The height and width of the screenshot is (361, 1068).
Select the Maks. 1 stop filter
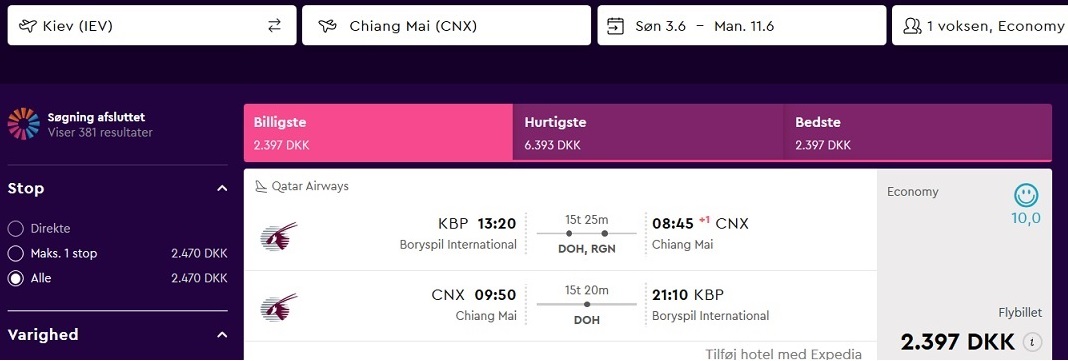16,253
